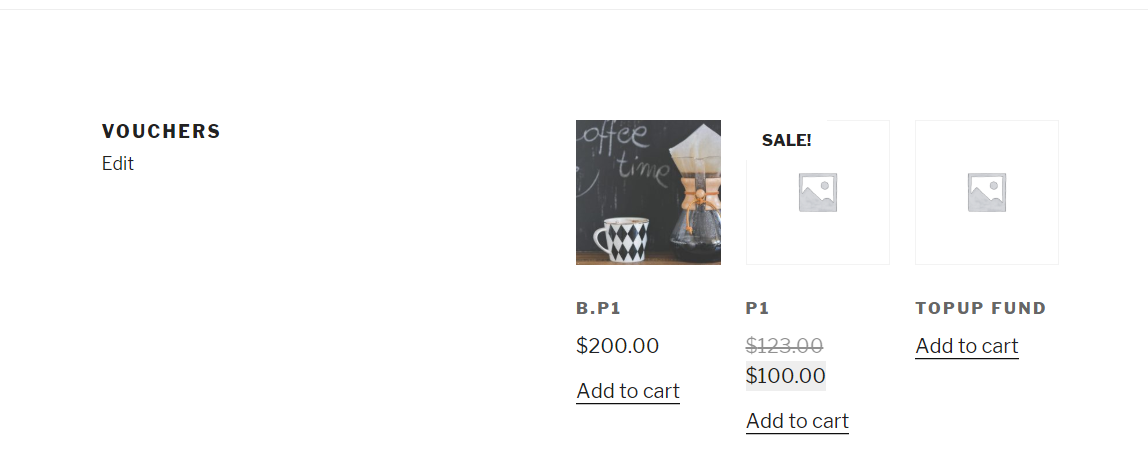Open the P1 product title
This screenshot has height=455, width=1148.
point(757,308)
